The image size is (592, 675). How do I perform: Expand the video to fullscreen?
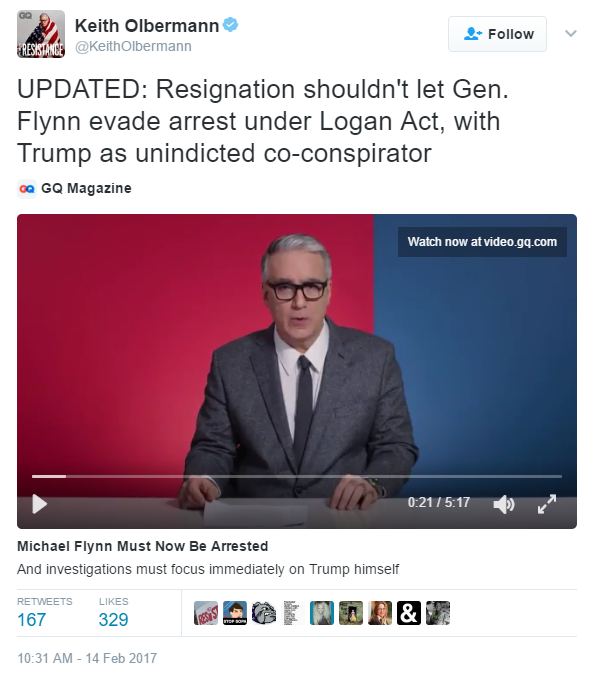pyautogui.click(x=547, y=504)
